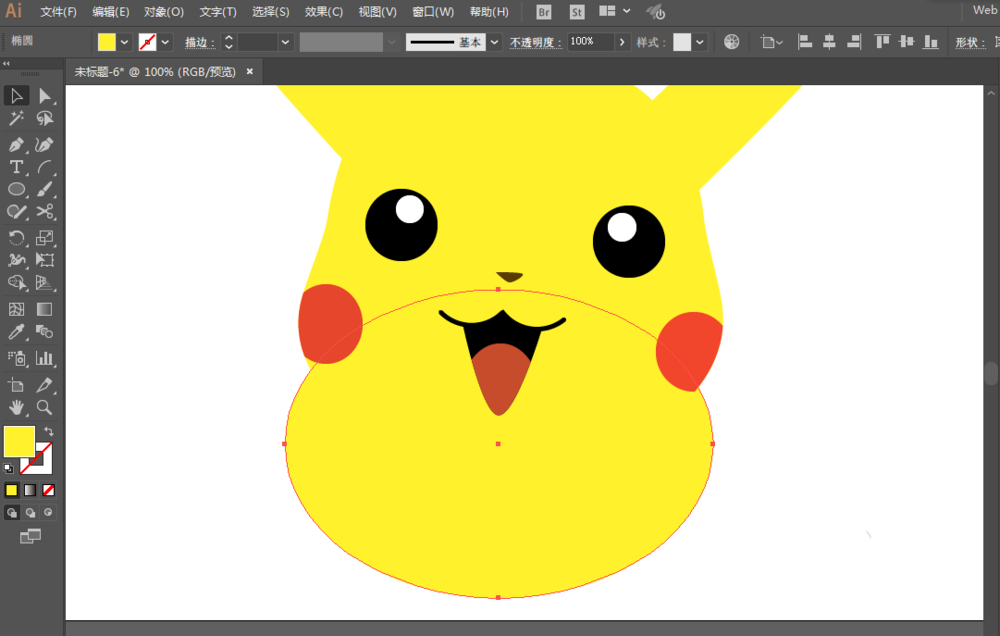The width and height of the screenshot is (1000, 636).
Task: Set paint mode to None
Action: tap(48, 490)
